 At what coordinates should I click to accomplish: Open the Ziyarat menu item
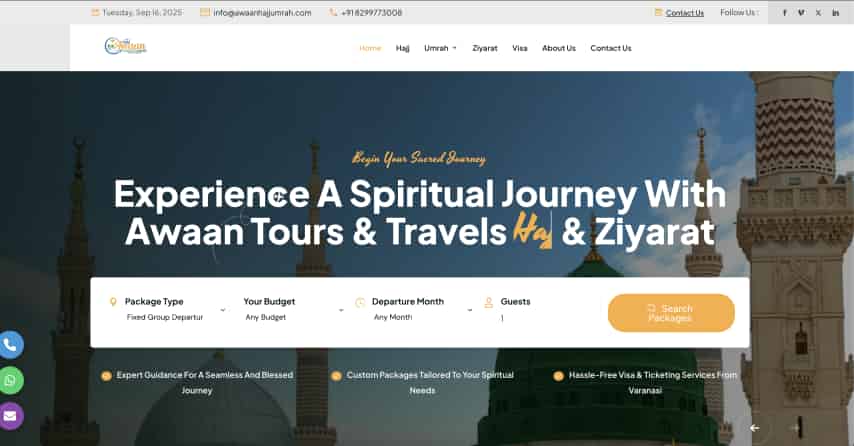485,48
